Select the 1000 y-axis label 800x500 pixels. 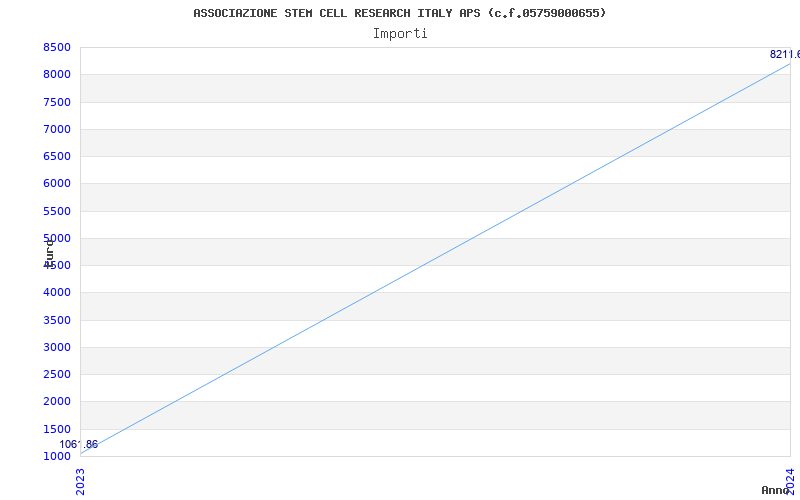tap(57, 456)
